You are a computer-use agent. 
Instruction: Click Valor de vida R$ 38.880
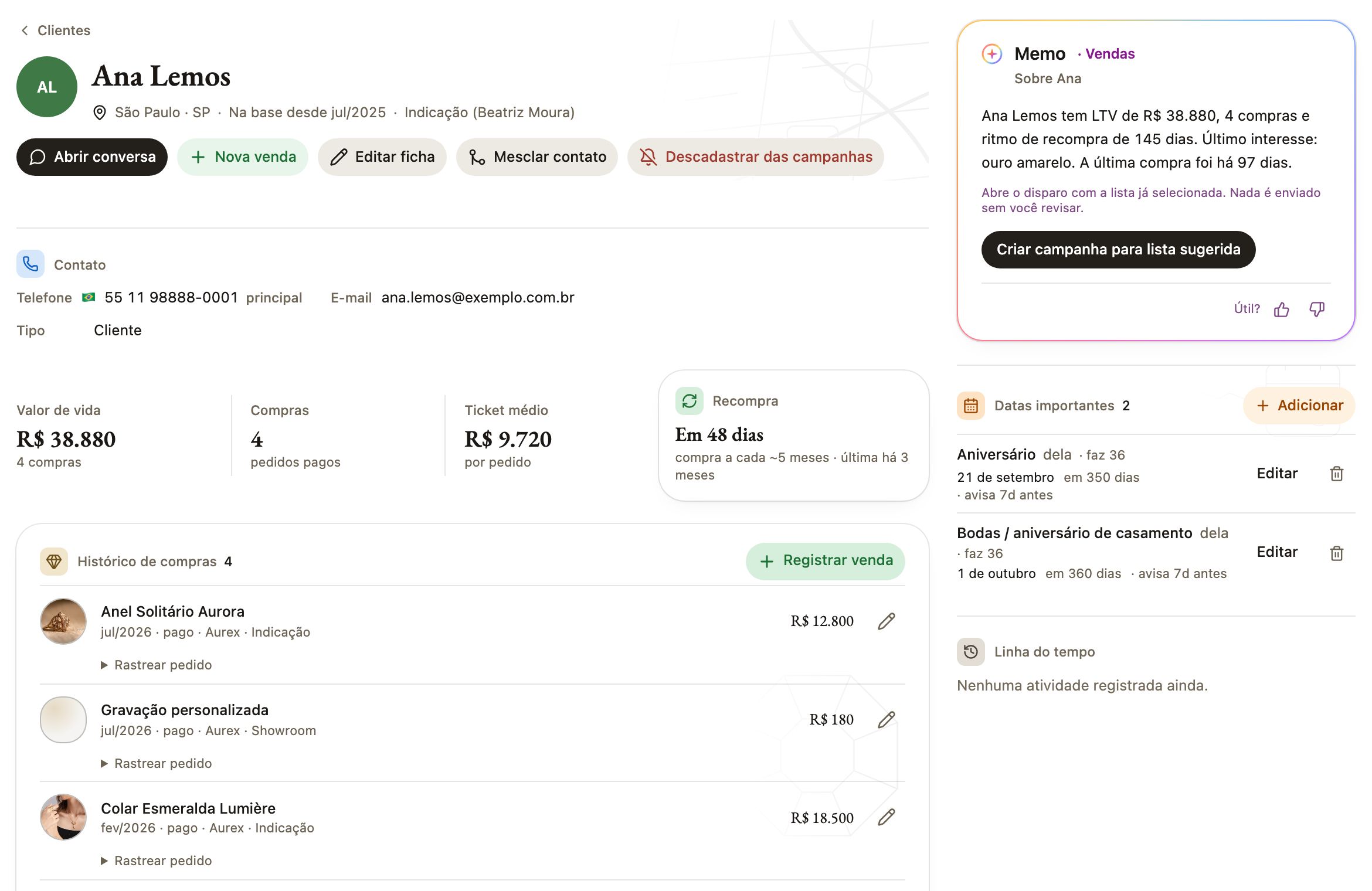click(66, 439)
